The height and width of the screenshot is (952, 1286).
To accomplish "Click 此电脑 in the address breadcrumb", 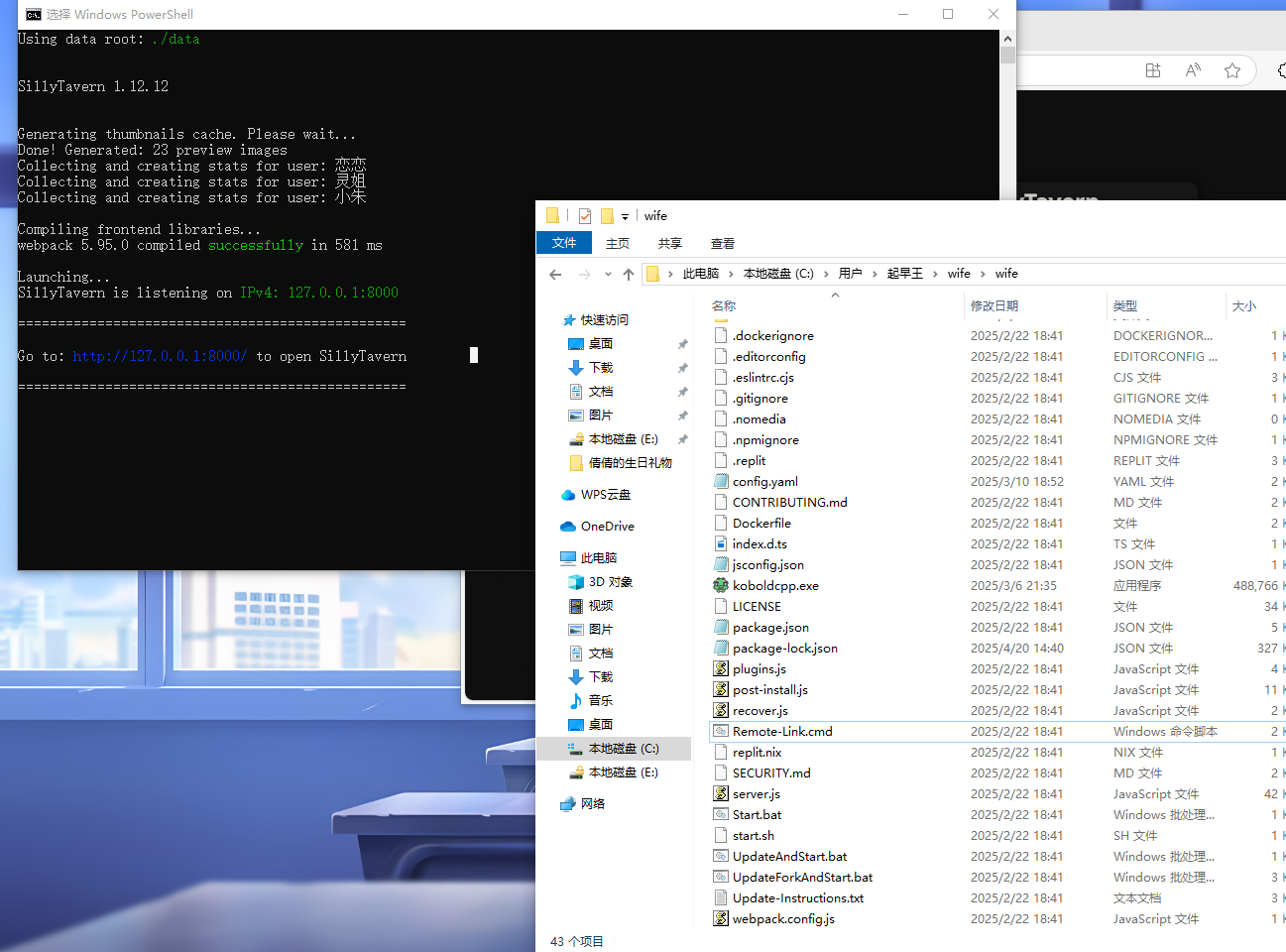I will click(x=701, y=274).
